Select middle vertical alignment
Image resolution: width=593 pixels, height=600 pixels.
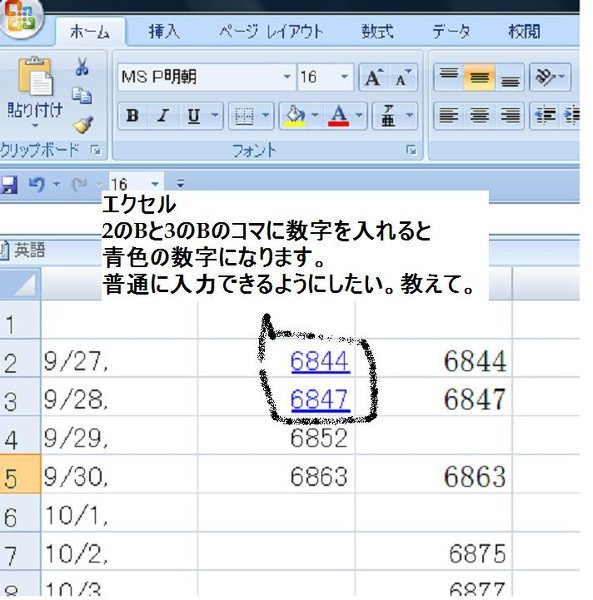[479, 78]
